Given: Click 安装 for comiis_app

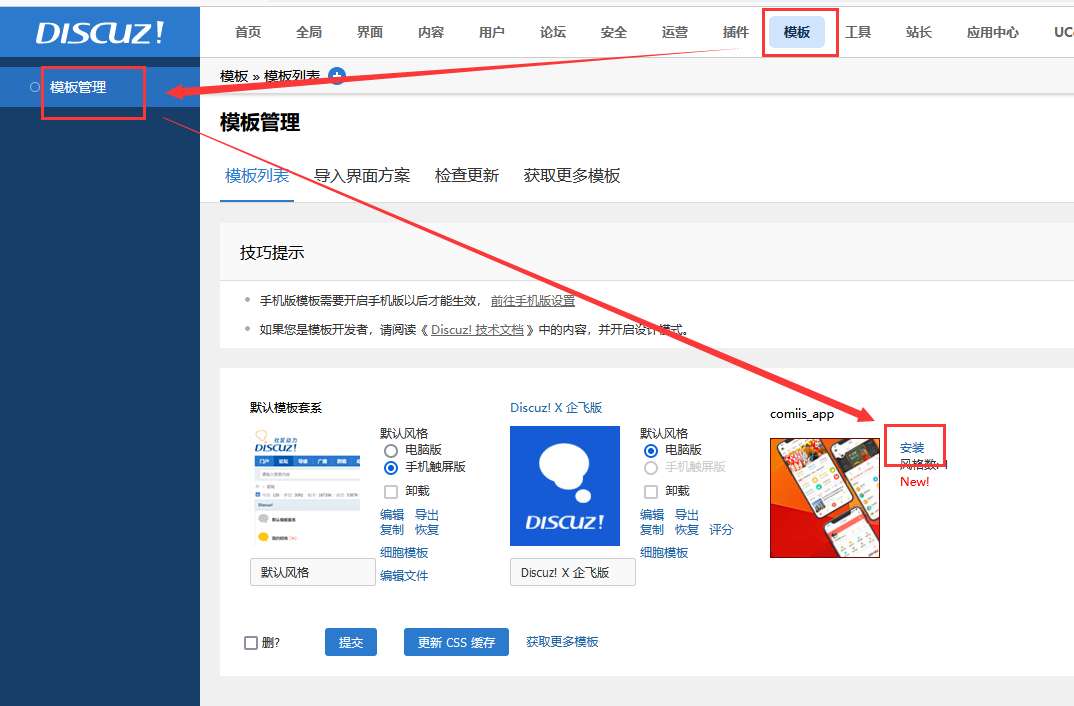Looking at the screenshot, I should pyautogui.click(x=912, y=448).
